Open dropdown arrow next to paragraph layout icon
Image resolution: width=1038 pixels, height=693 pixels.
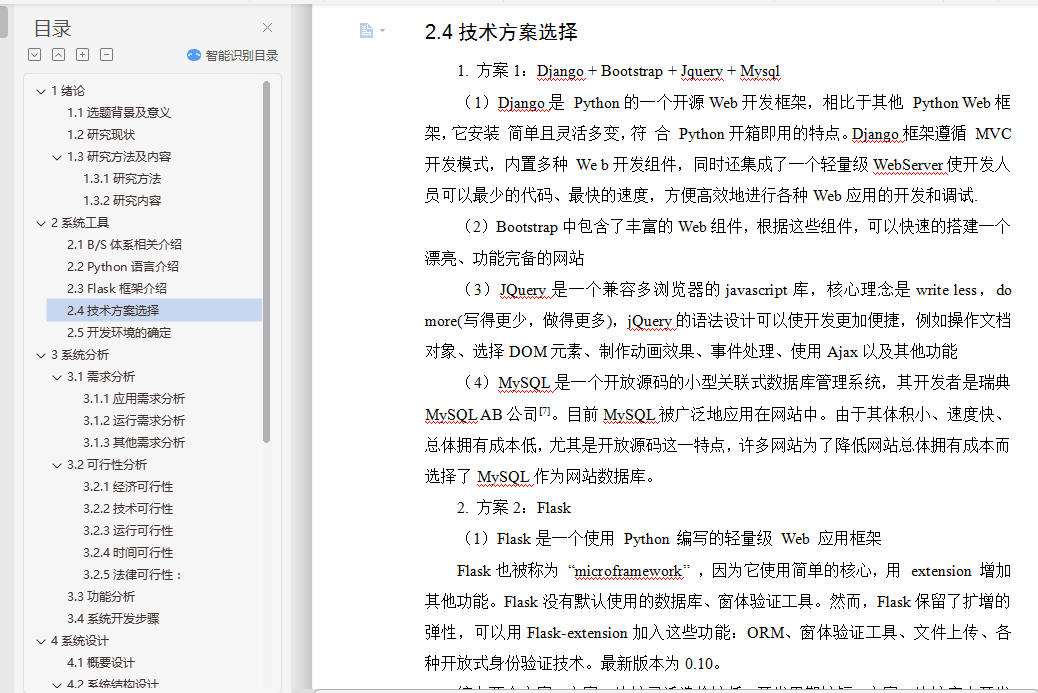tap(383, 30)
